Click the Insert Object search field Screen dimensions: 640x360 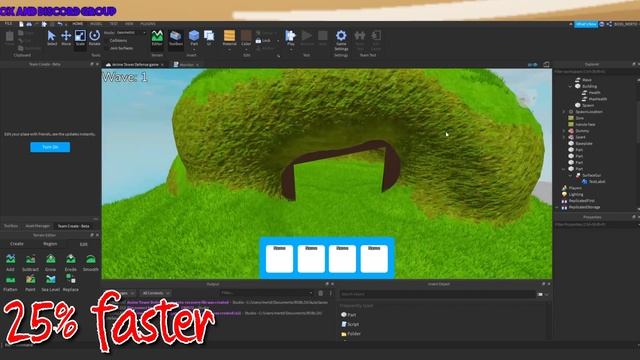click(x=438, y=294)
